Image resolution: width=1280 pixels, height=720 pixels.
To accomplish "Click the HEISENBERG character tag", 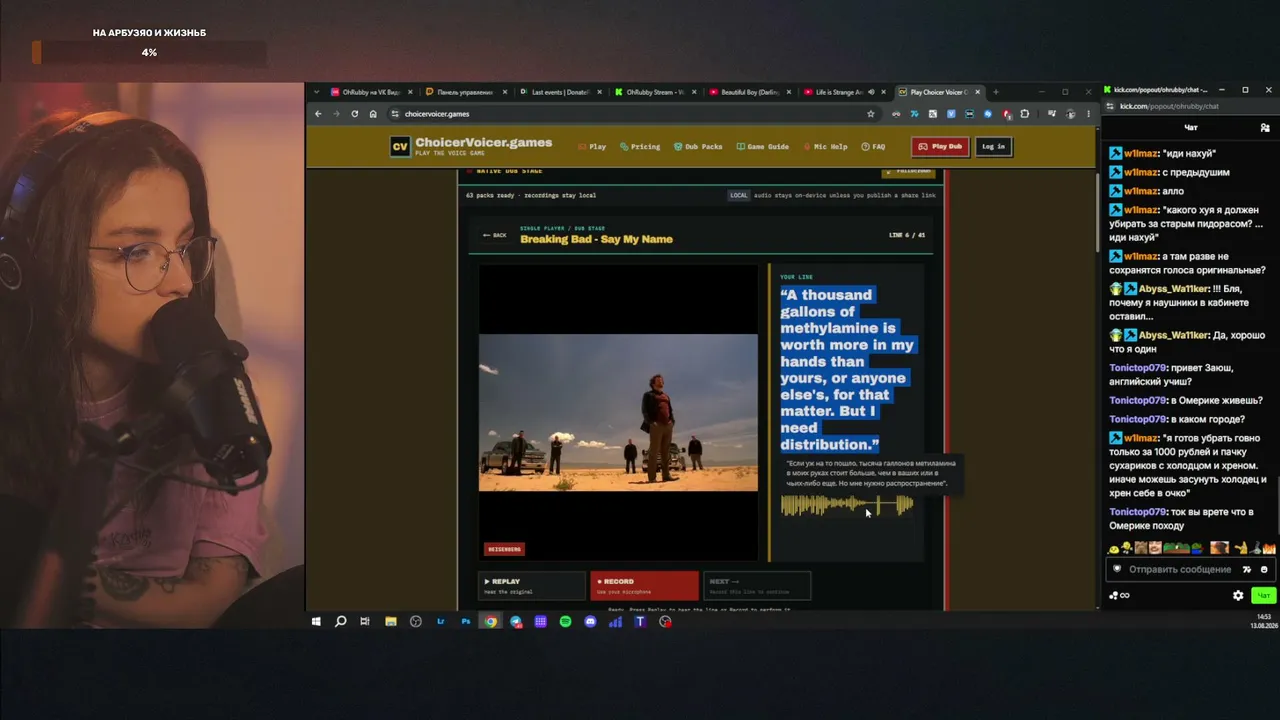I will [505, 549].
